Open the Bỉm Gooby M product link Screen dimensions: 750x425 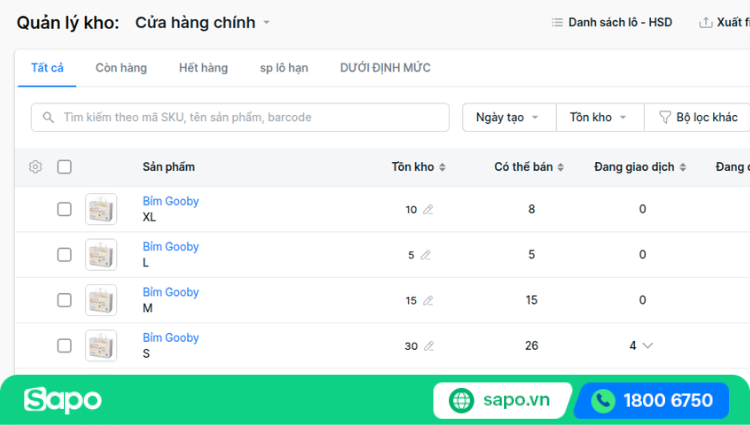coord(171,292)
